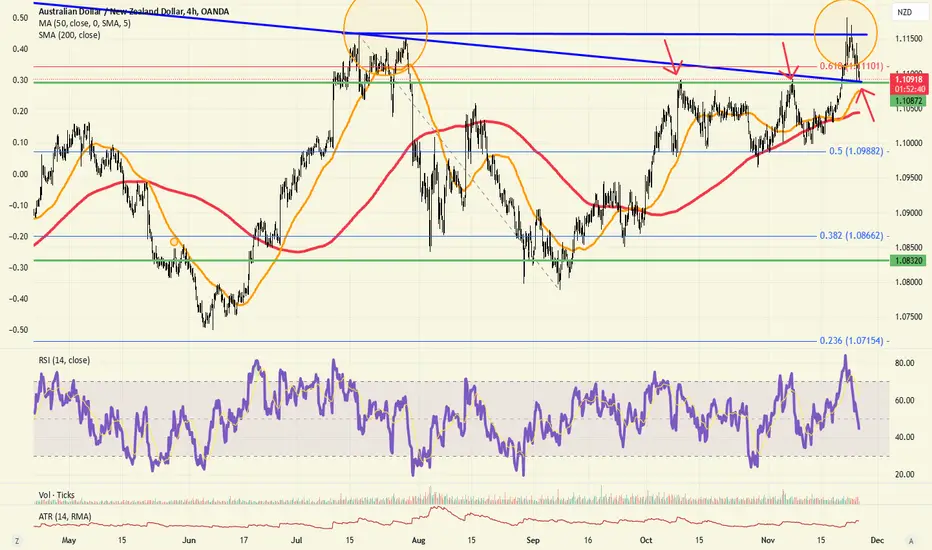Click the RSI 80.00 scale label
The image size is (932, 550).
click(x=905, y=363)
